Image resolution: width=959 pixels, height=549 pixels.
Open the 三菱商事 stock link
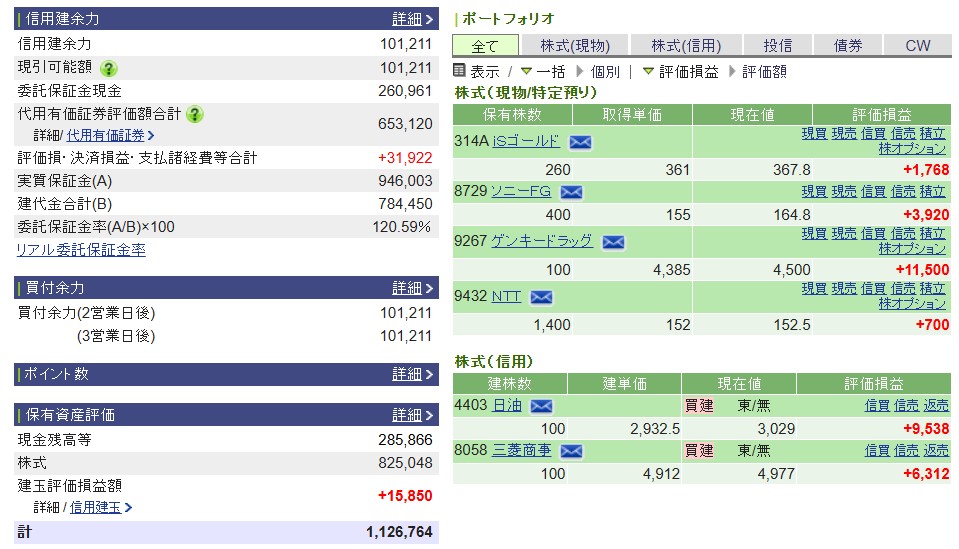point(522,450)
